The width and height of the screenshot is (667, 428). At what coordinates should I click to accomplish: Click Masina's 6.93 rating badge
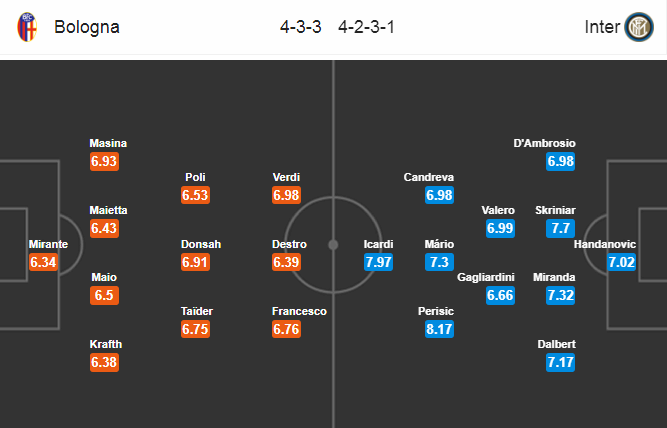click(x=104, y=162)
